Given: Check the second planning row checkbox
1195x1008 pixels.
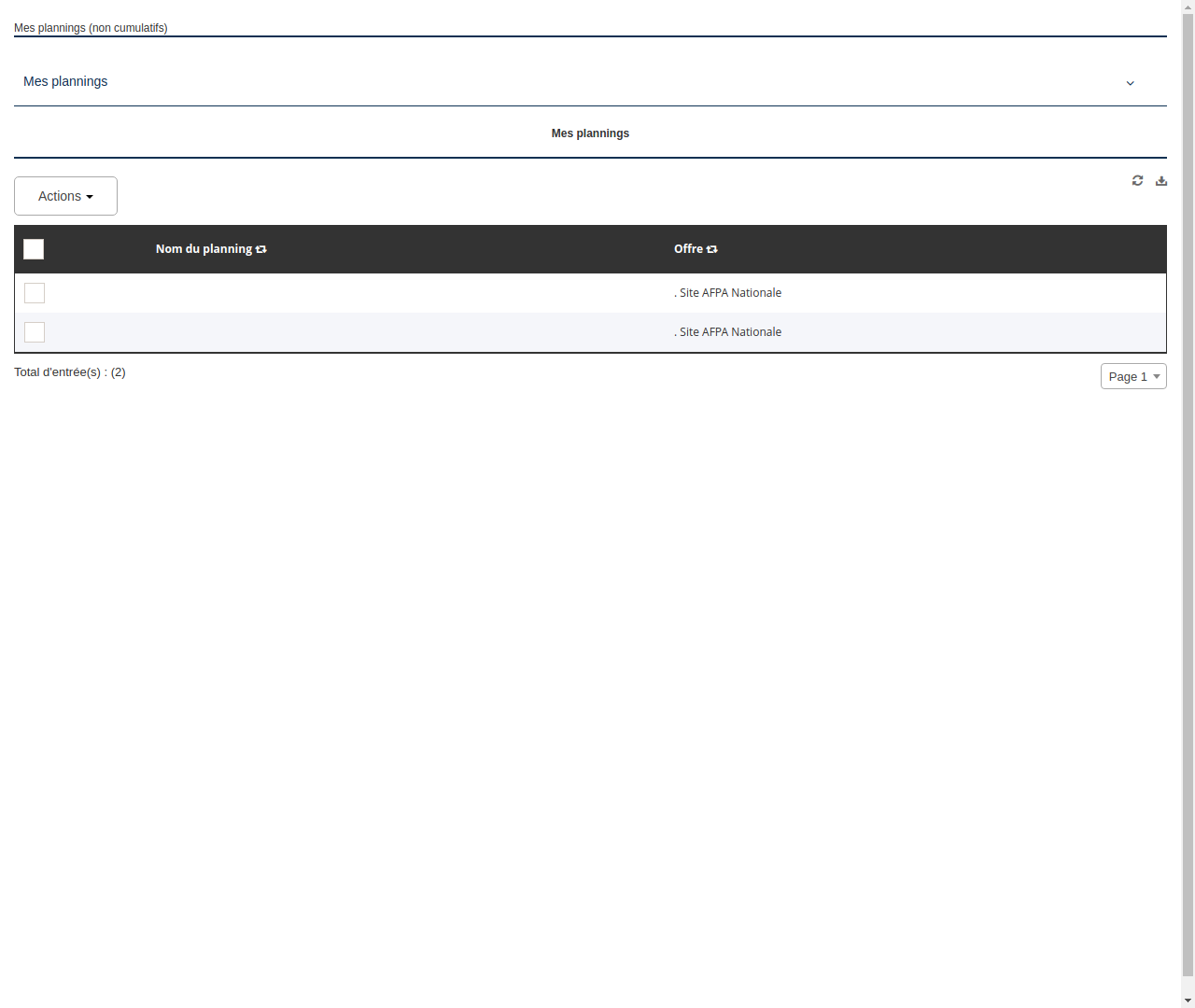Looking at the screenshot, I should 34,331.
